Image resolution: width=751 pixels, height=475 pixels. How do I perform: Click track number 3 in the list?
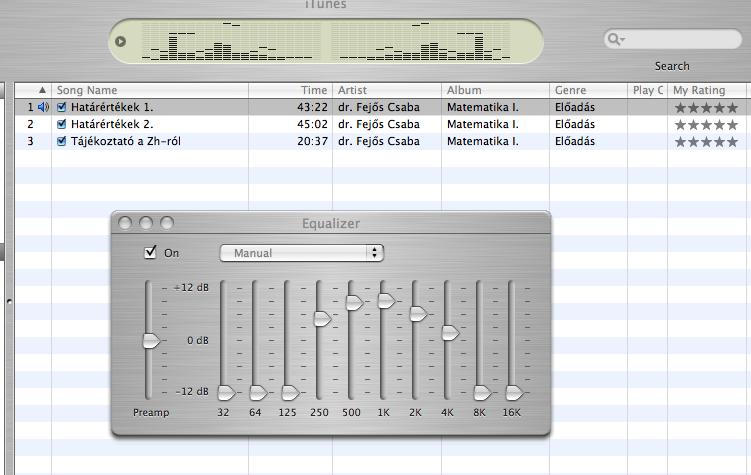click(30, 141)
